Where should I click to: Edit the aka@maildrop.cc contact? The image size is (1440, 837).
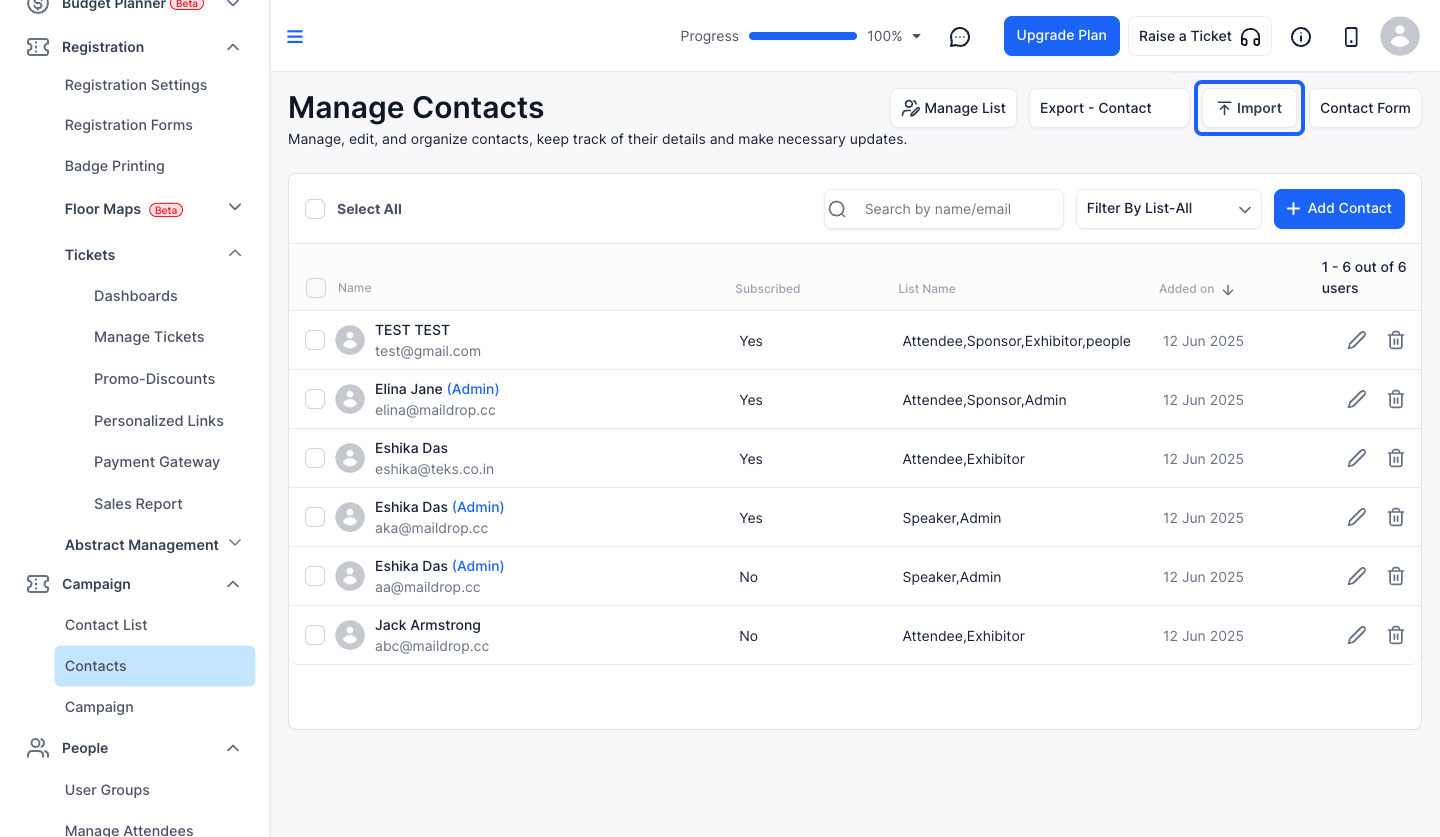point(1357,517)
